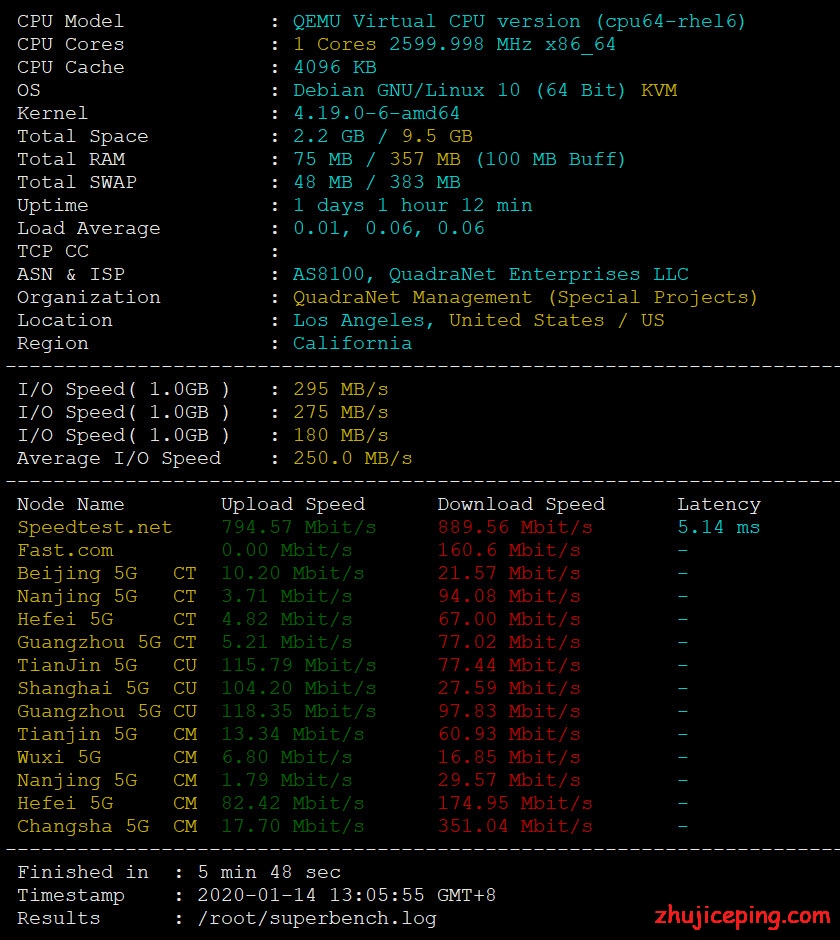
Task: Click the 'Wuxi 5G' node name
Action: click(x=59, y=758)
